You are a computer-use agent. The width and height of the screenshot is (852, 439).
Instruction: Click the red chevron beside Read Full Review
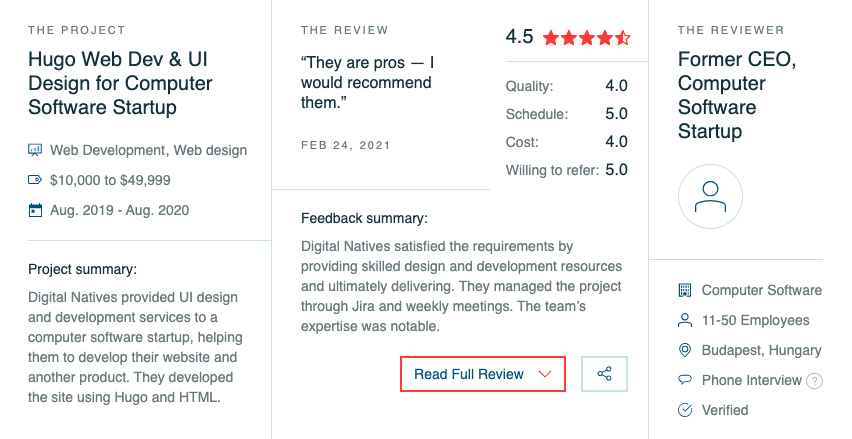click(x=544, y=374)
